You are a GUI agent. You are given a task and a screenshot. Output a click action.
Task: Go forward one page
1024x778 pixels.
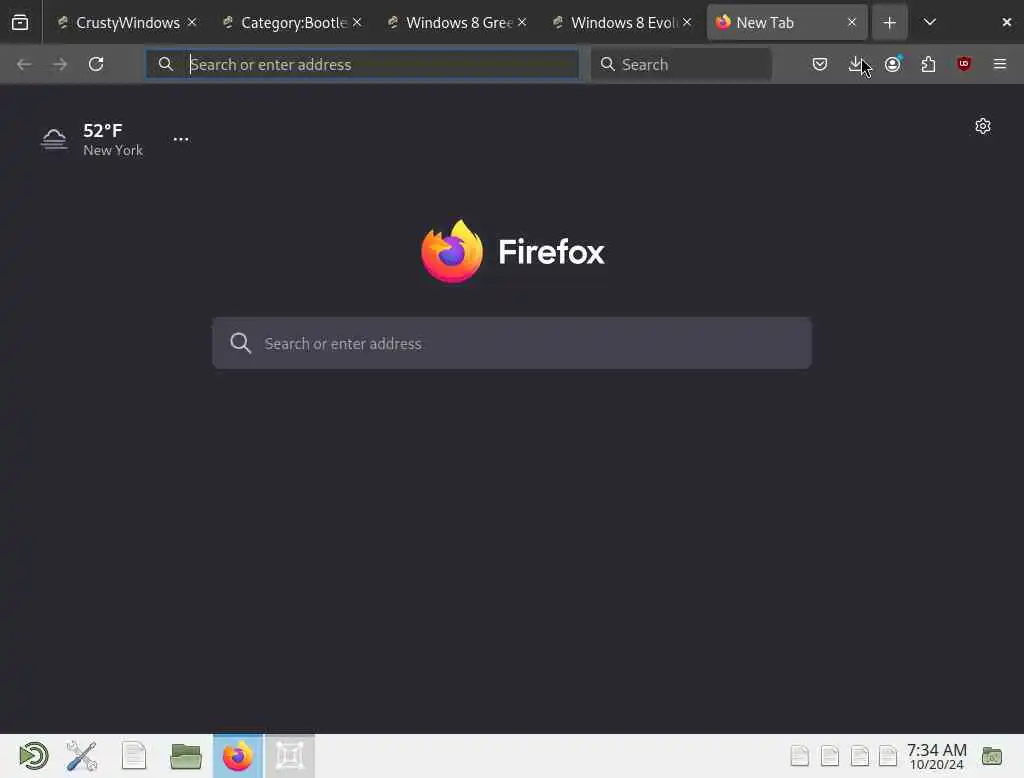click(60, 64)
